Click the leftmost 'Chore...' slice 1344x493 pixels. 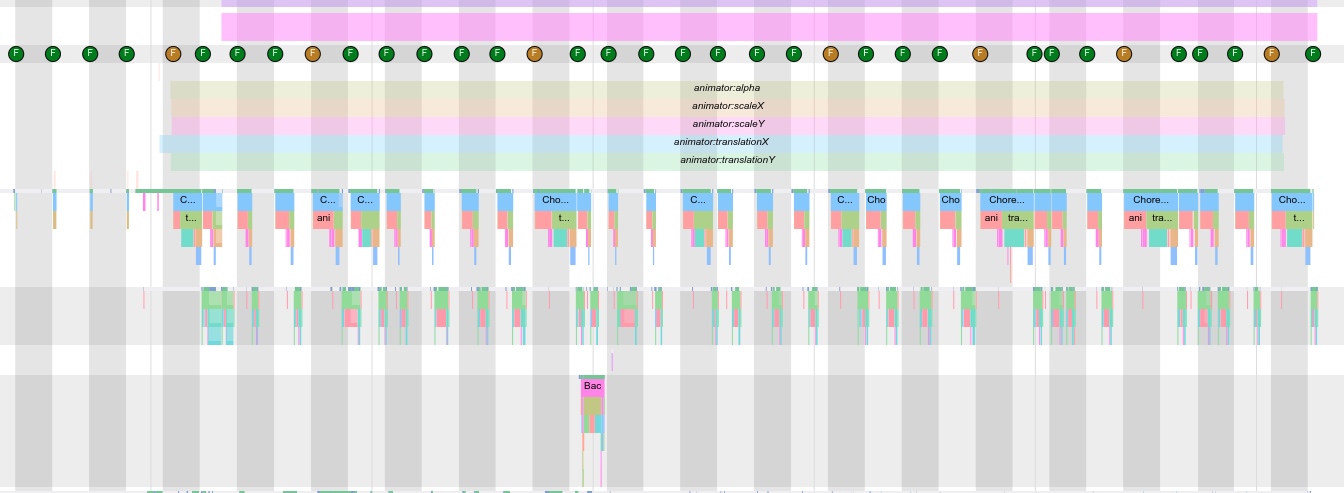[x=1006, y=200]
